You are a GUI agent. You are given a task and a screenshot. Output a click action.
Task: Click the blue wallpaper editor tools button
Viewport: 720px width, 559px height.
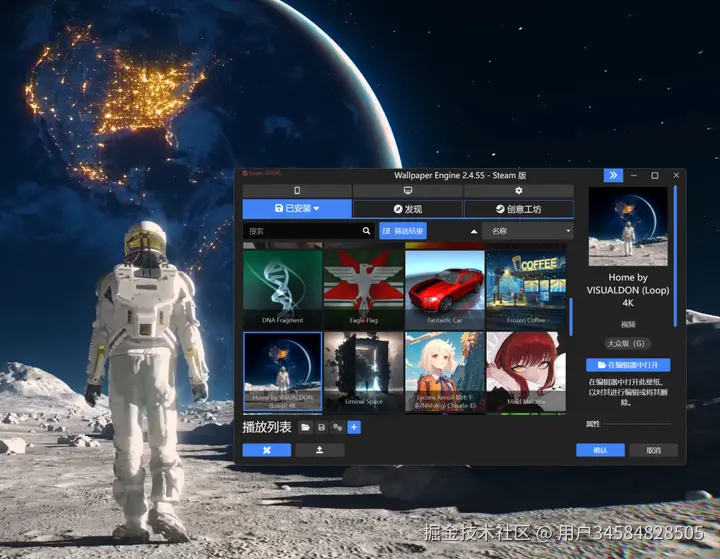point(267,450)
